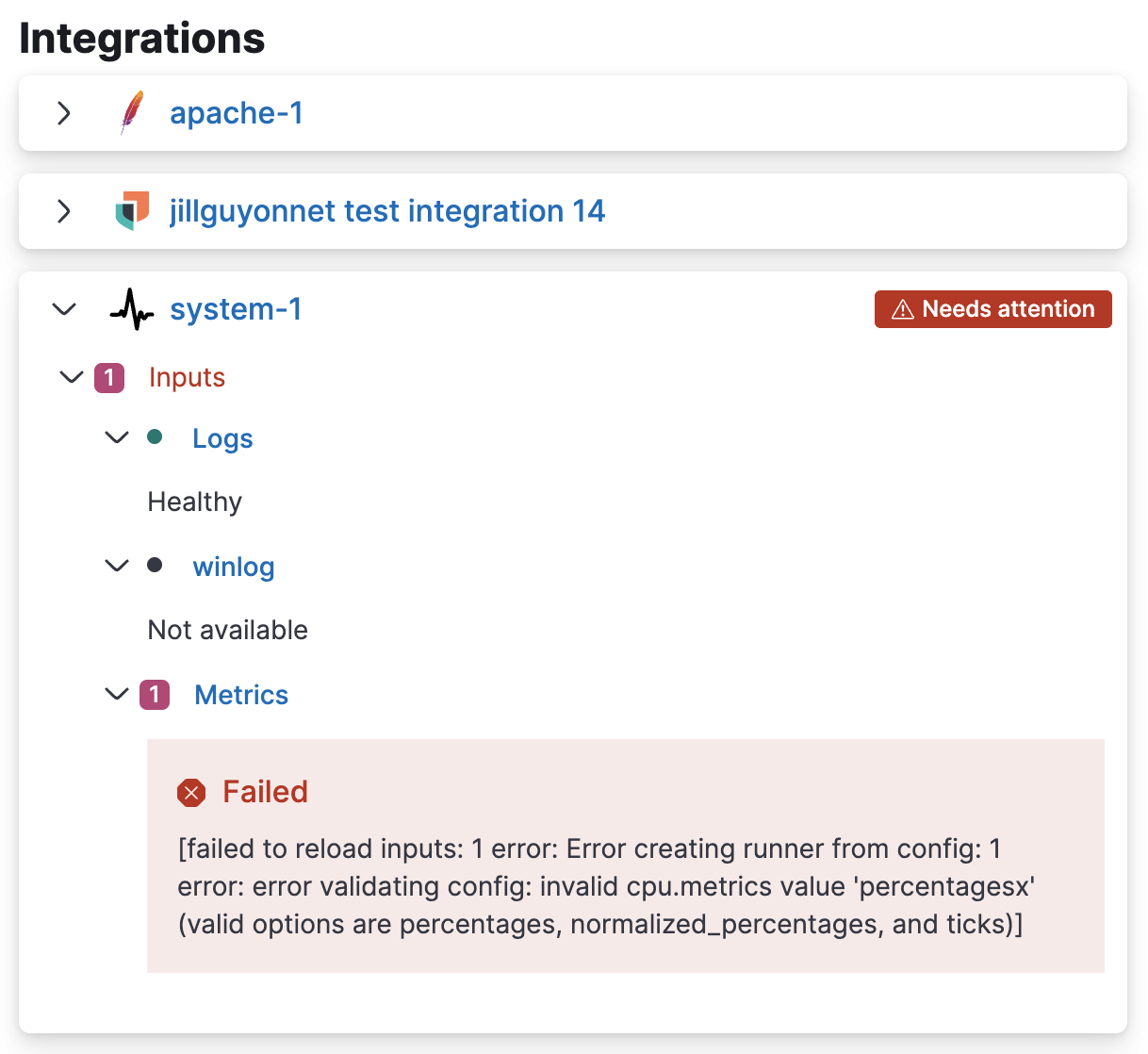Open the system-1 integration link
Screen dimensions: 1148x1054
pos(236,308)
